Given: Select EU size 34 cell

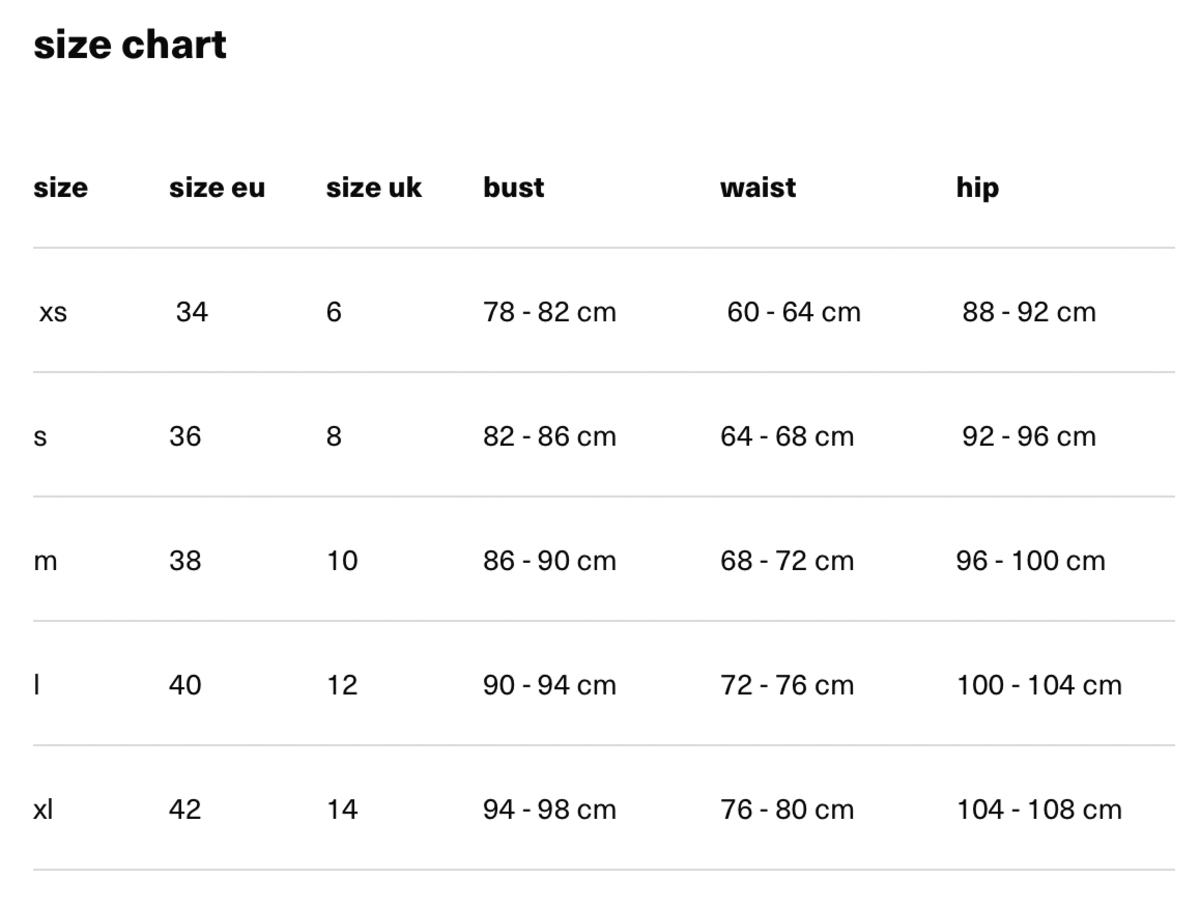Looking at the screenshot, I should click(192, 312).
